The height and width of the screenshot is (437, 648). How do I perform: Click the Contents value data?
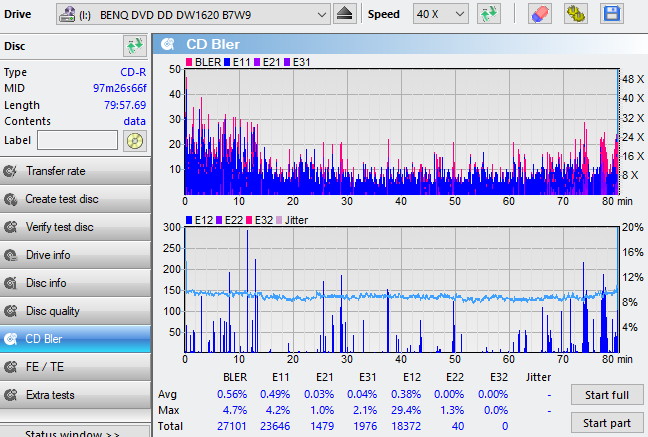[135, 121]
